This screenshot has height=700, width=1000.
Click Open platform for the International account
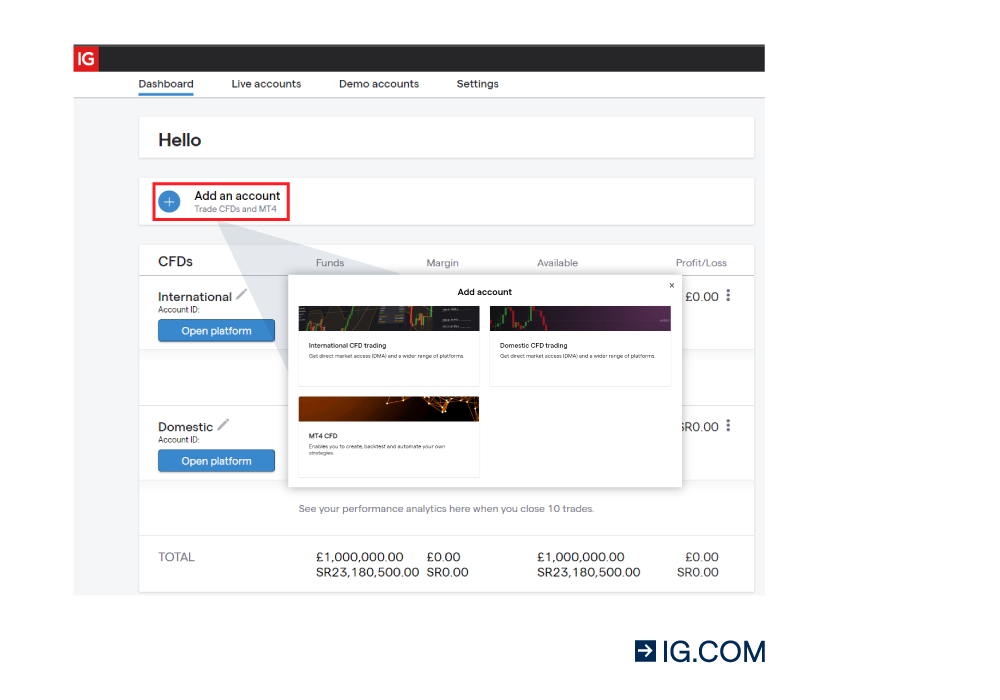click(216, 330)
